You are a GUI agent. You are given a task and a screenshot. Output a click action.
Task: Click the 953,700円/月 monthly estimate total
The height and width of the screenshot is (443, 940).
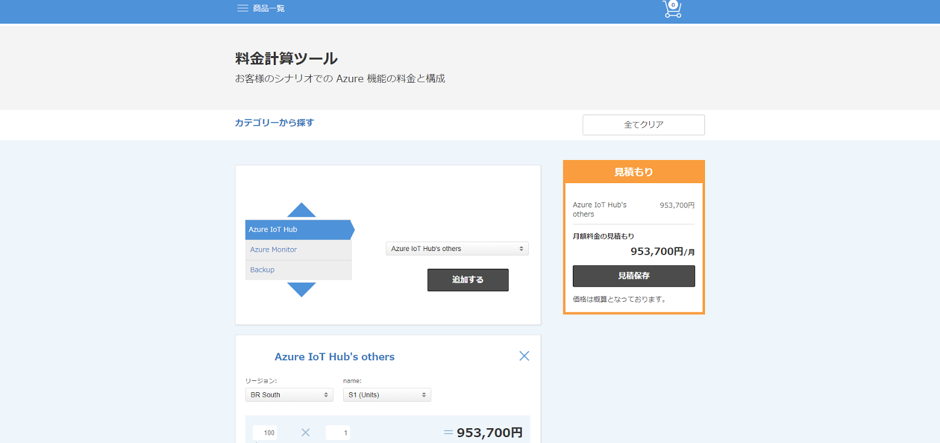[662, 252]
